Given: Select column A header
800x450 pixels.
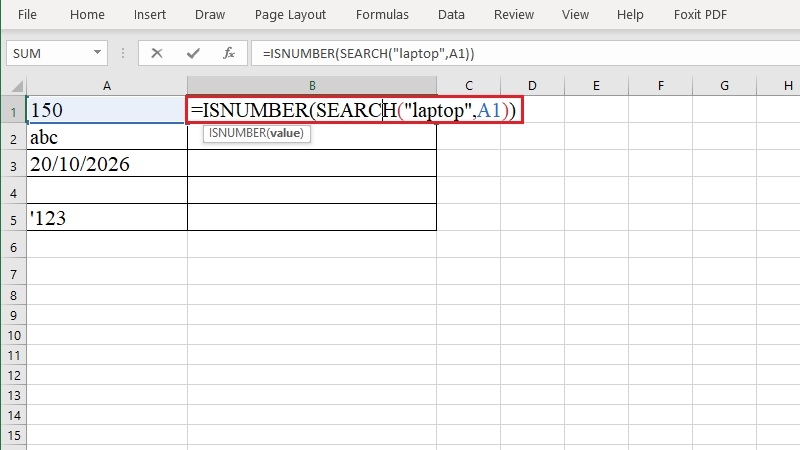Looking at the screenshot, I should tap(107, 86).
